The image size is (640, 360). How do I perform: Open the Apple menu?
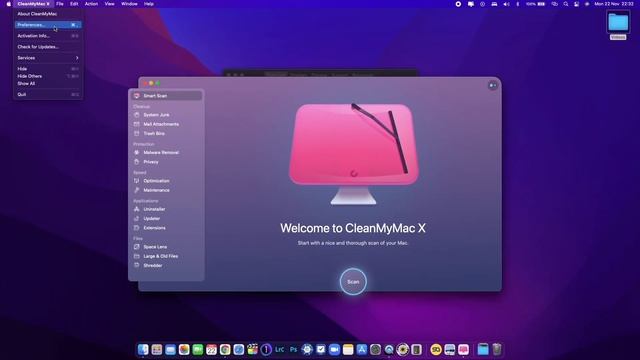(x=8, y=4)
